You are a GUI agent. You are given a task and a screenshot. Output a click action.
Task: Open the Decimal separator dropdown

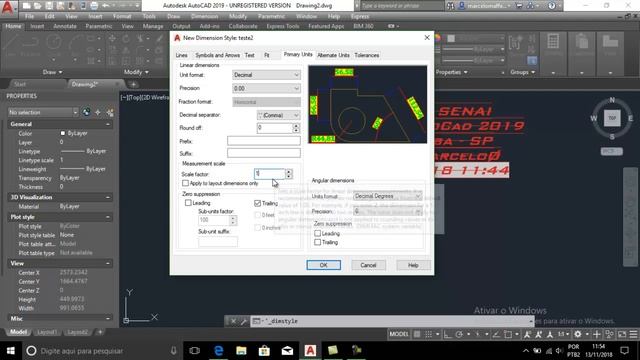[x=278, y=115]
